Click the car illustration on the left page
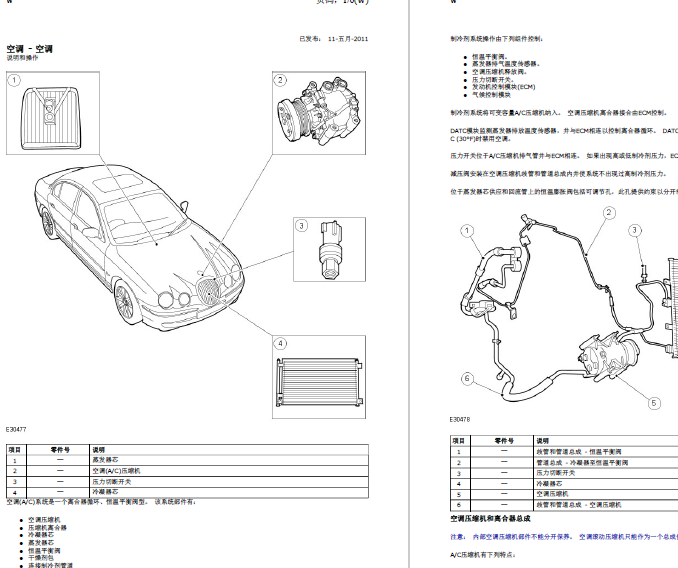This screenshot has width=678, height=568. tap(138, 246)
